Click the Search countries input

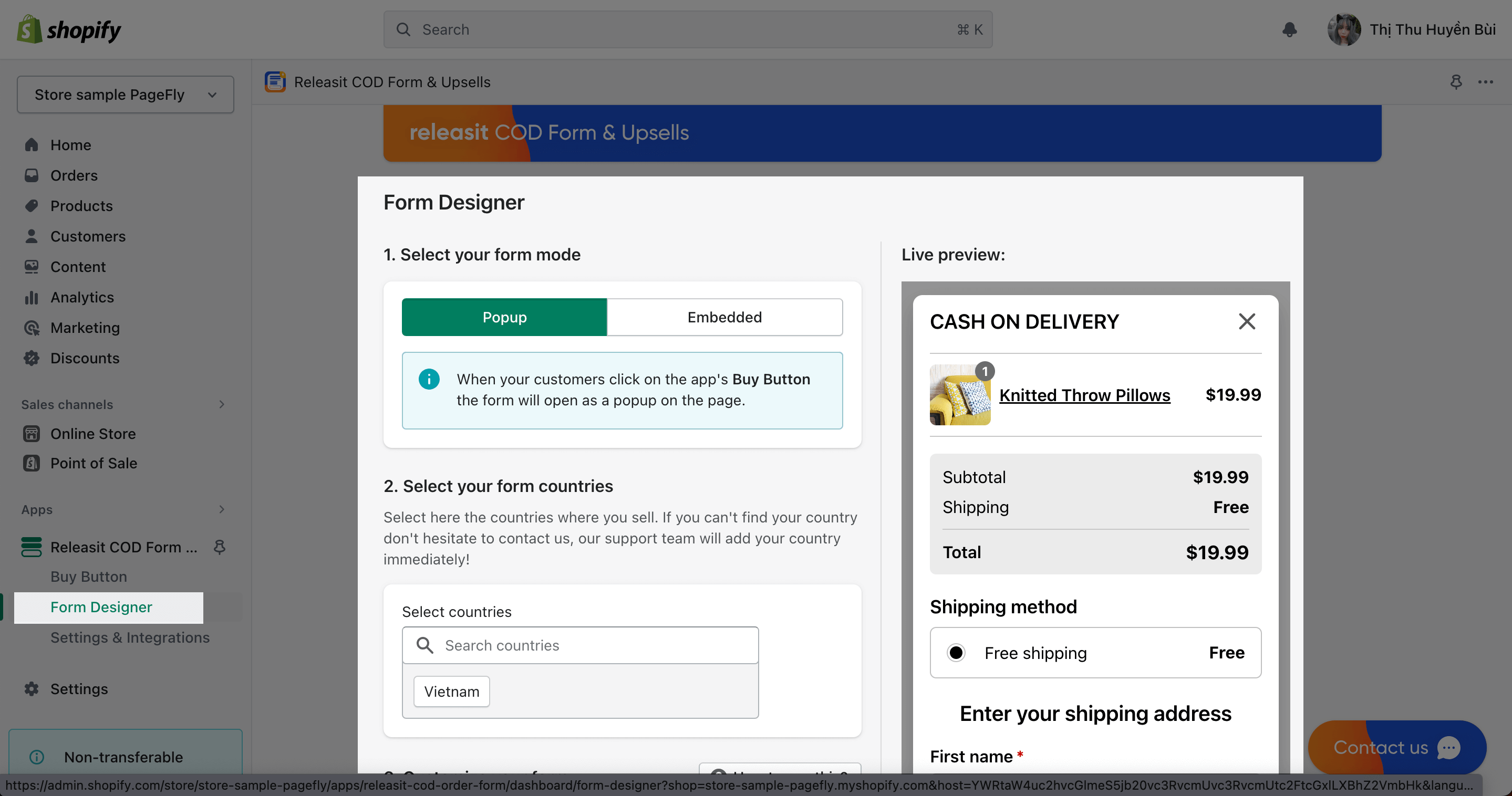click(580, 645)
